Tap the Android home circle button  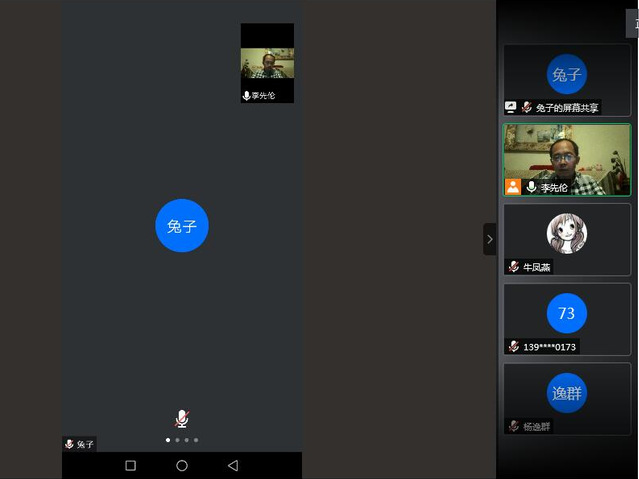pyautogui.click(x=182, y=465)
